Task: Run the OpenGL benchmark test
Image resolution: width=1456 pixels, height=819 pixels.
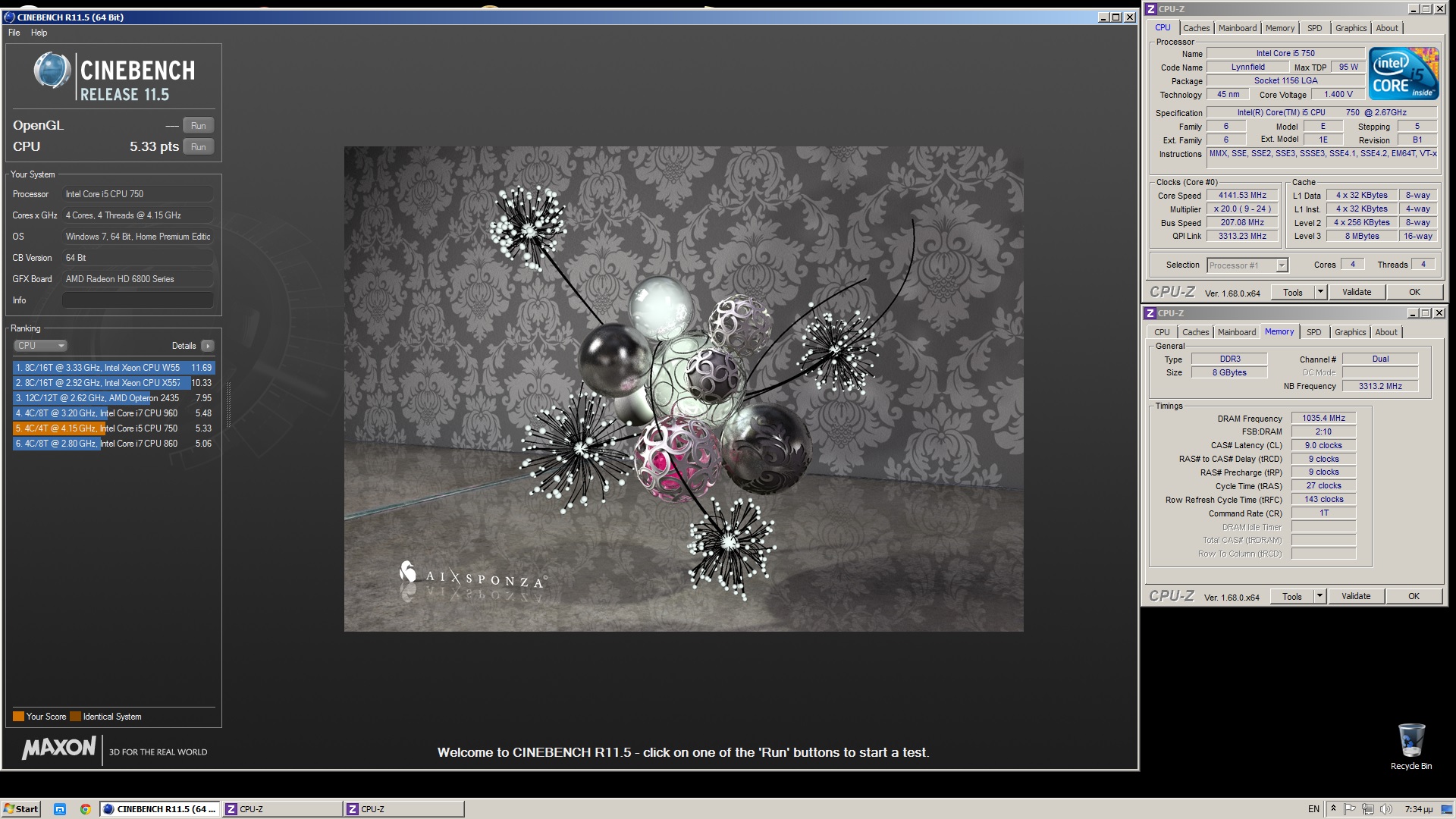Action: [198, 126]
